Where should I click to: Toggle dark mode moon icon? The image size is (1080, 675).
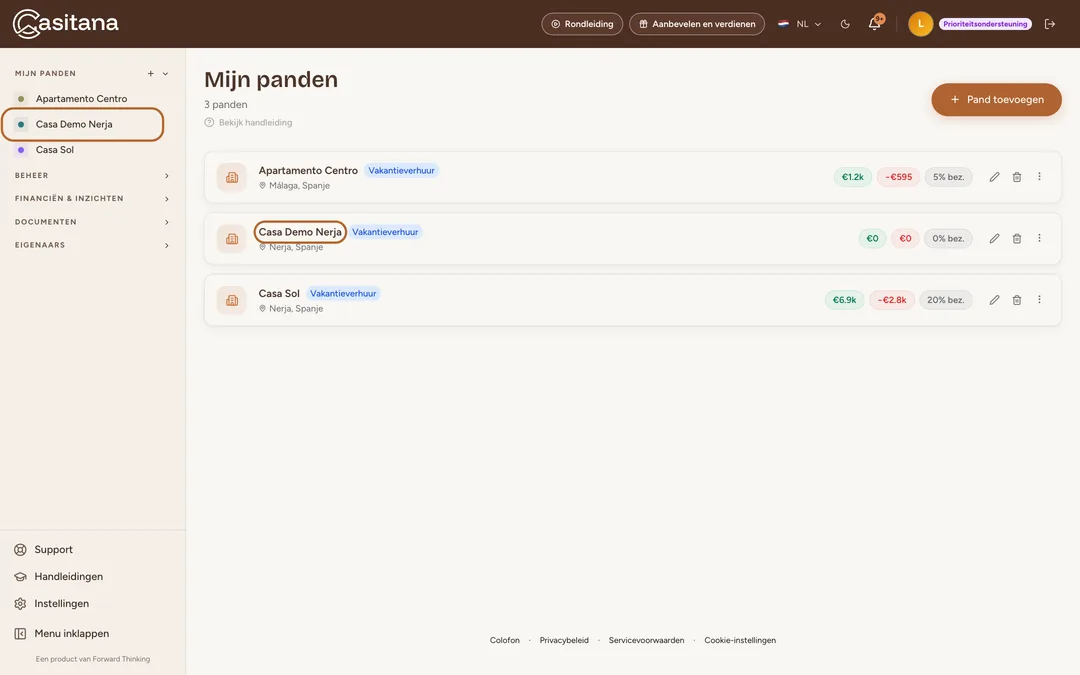coord(845,24)
